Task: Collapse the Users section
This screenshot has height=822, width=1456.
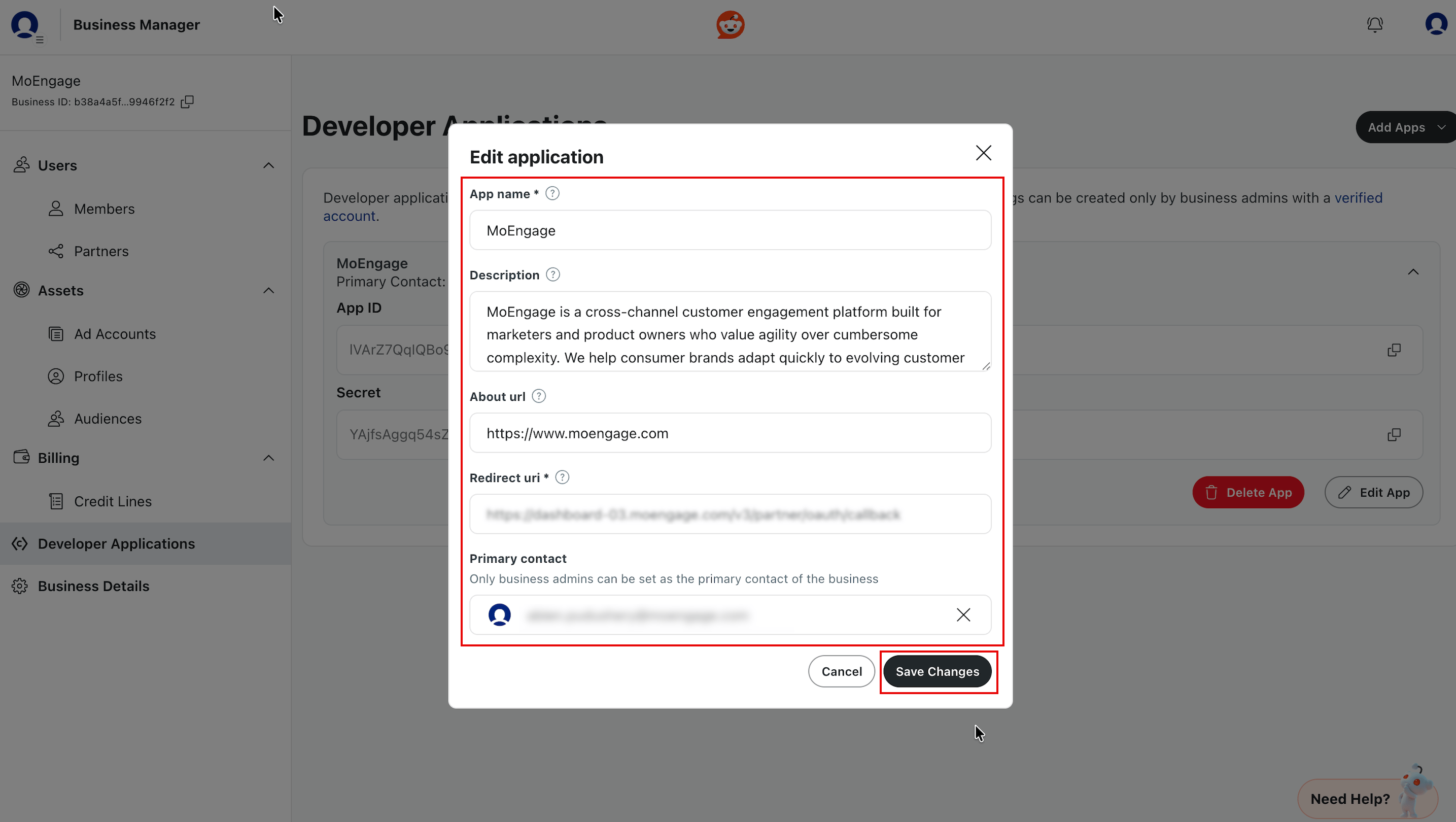Action: coord(268,165)
